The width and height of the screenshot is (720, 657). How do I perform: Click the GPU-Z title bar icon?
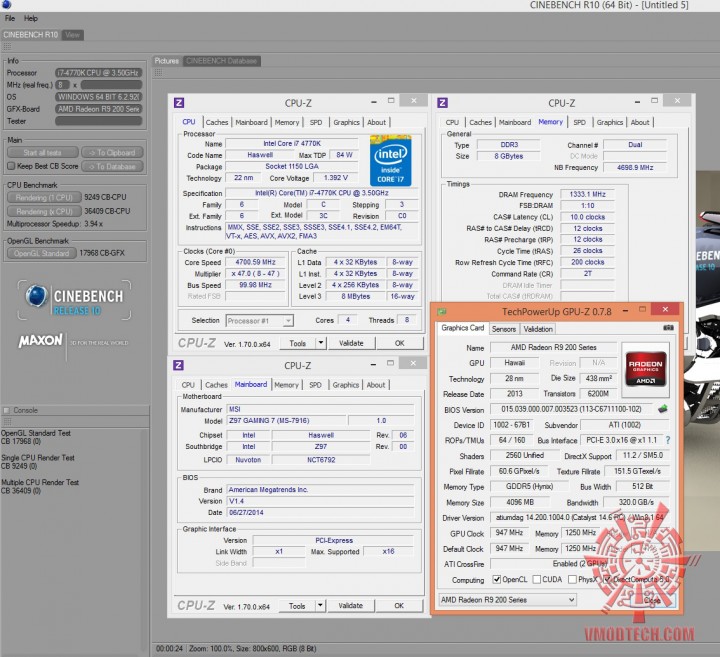(x=442, y=312)
